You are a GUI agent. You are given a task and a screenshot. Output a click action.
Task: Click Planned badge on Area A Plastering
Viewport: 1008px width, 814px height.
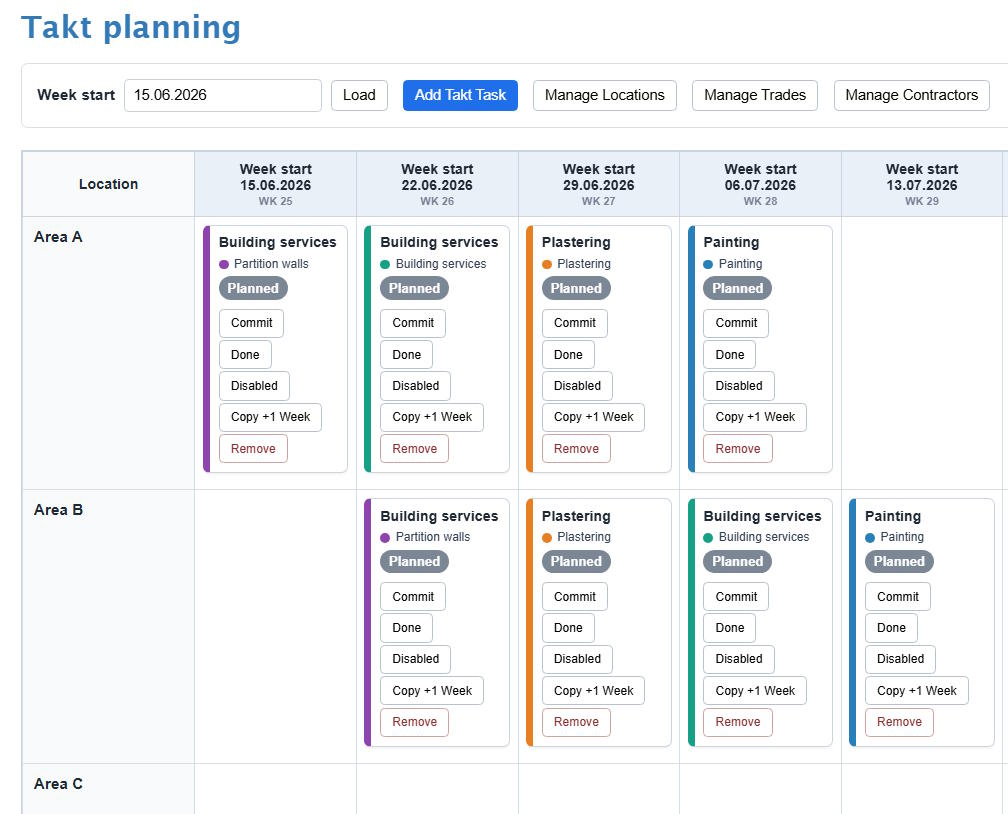point(576,288)
